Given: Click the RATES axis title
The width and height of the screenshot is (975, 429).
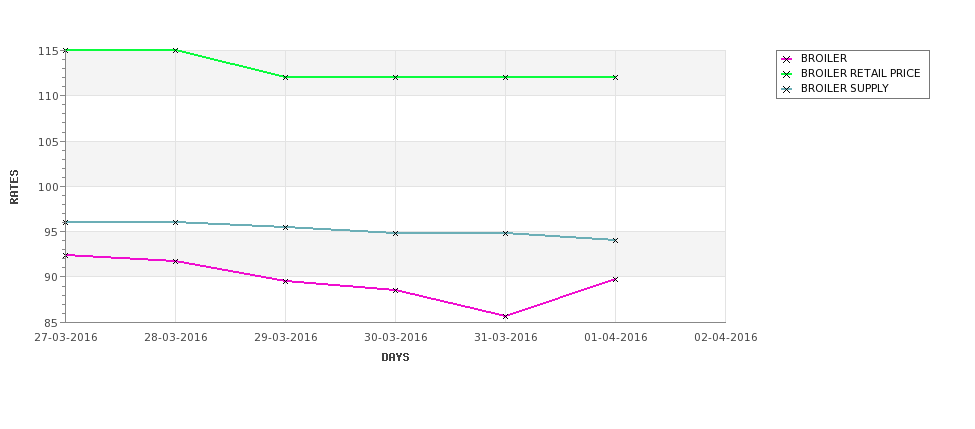Looking at the screenshot, I should (x=14, y=187).
